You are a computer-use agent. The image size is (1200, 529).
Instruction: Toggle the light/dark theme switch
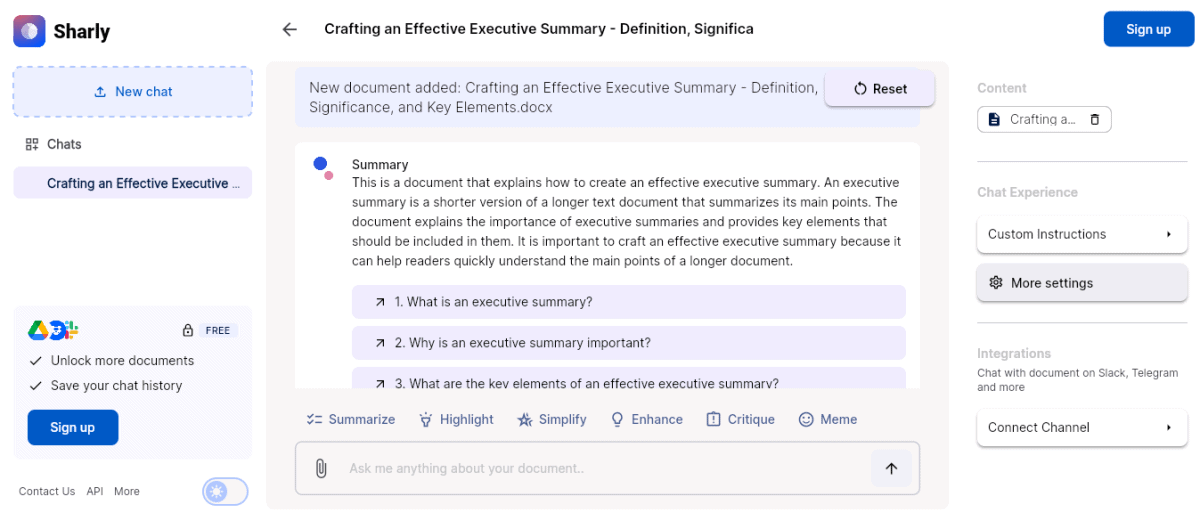point(226,491)
